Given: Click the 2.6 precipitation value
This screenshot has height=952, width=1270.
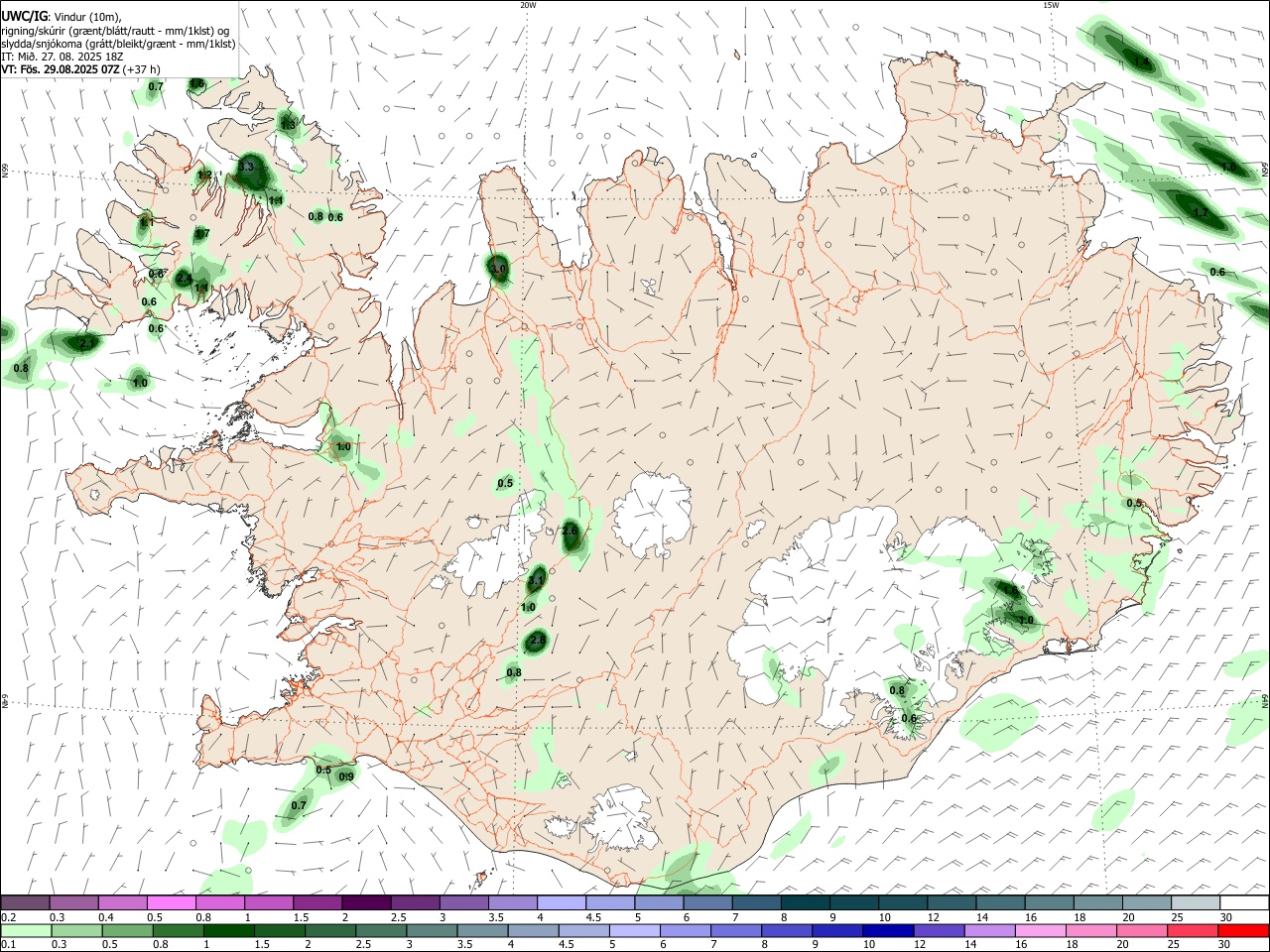Looking at the screenshot, I should point(570,532).
